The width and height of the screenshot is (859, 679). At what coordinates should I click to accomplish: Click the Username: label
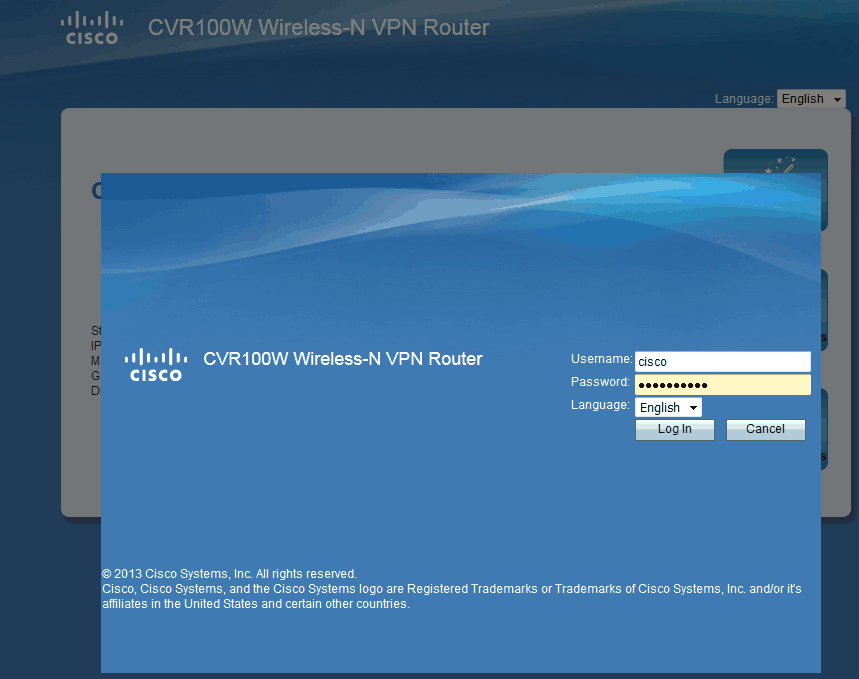pos(602,359)
